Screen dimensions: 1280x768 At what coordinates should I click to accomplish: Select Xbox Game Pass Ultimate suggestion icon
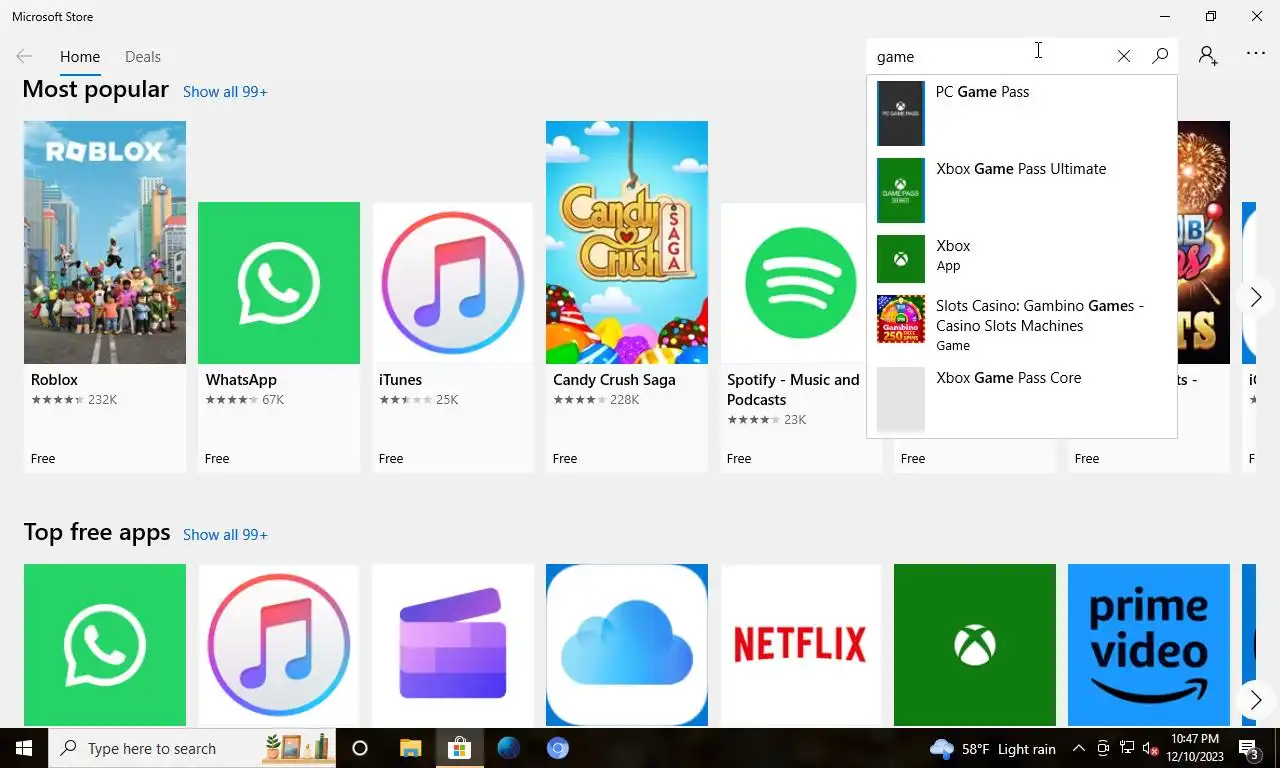tap(901, 190)
